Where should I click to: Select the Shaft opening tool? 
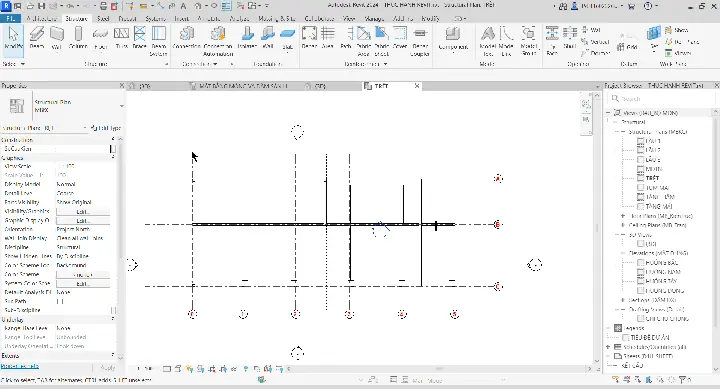570,38
